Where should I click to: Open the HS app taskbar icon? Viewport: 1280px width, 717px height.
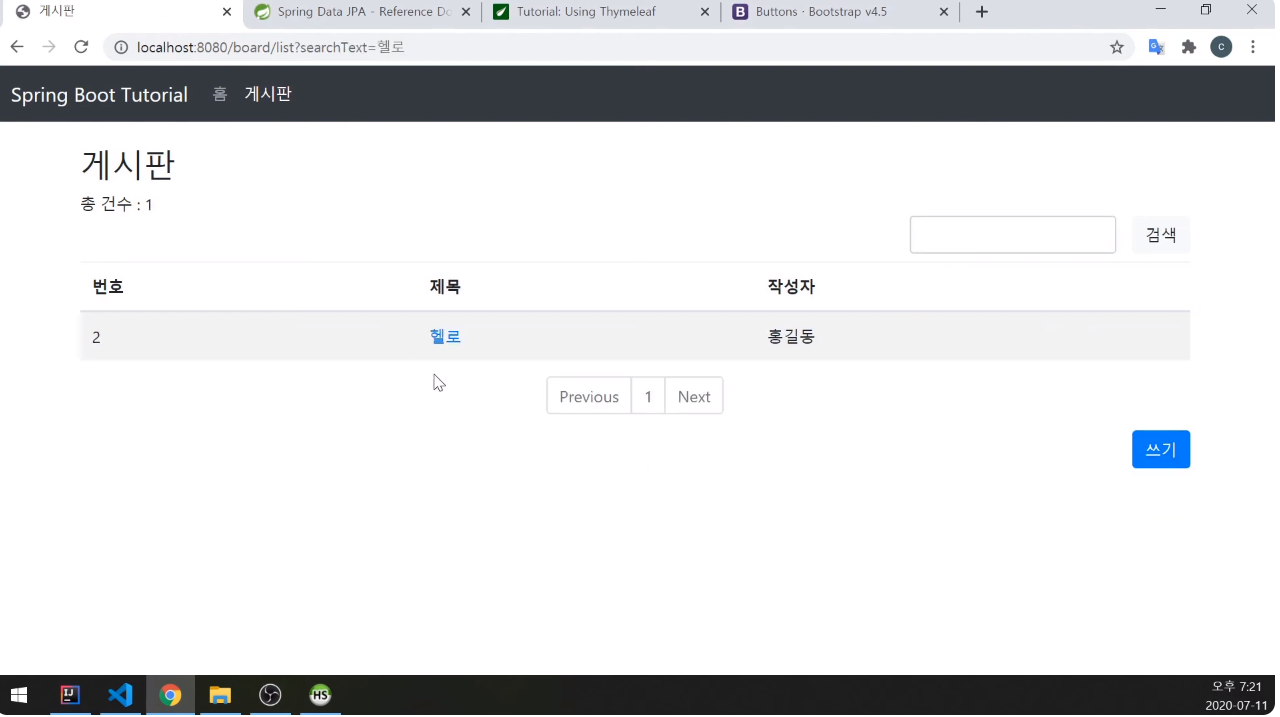(x=320, y=695)
